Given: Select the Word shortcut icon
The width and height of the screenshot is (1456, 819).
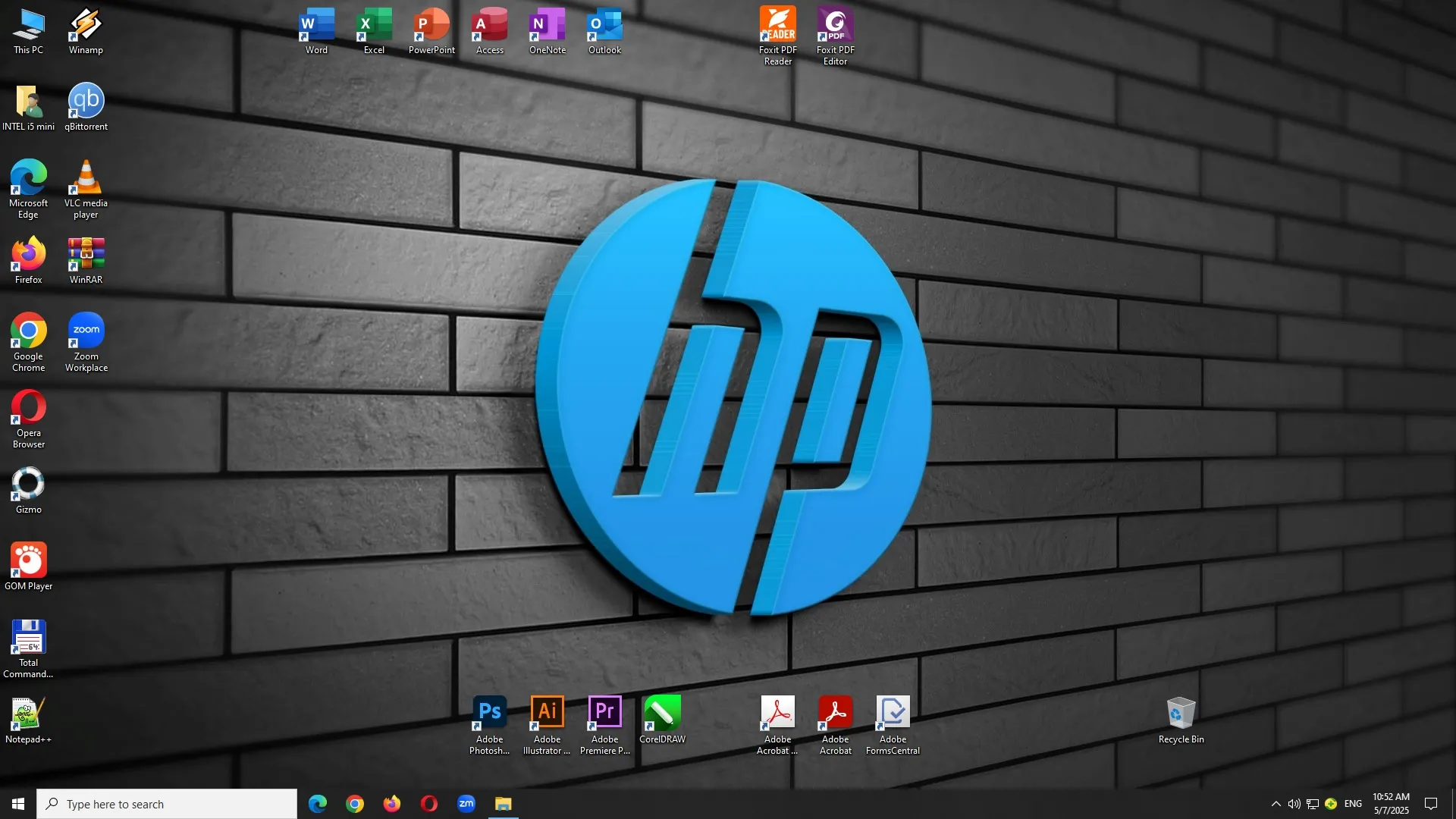Looking at the screenshot, I should point(317,32).
